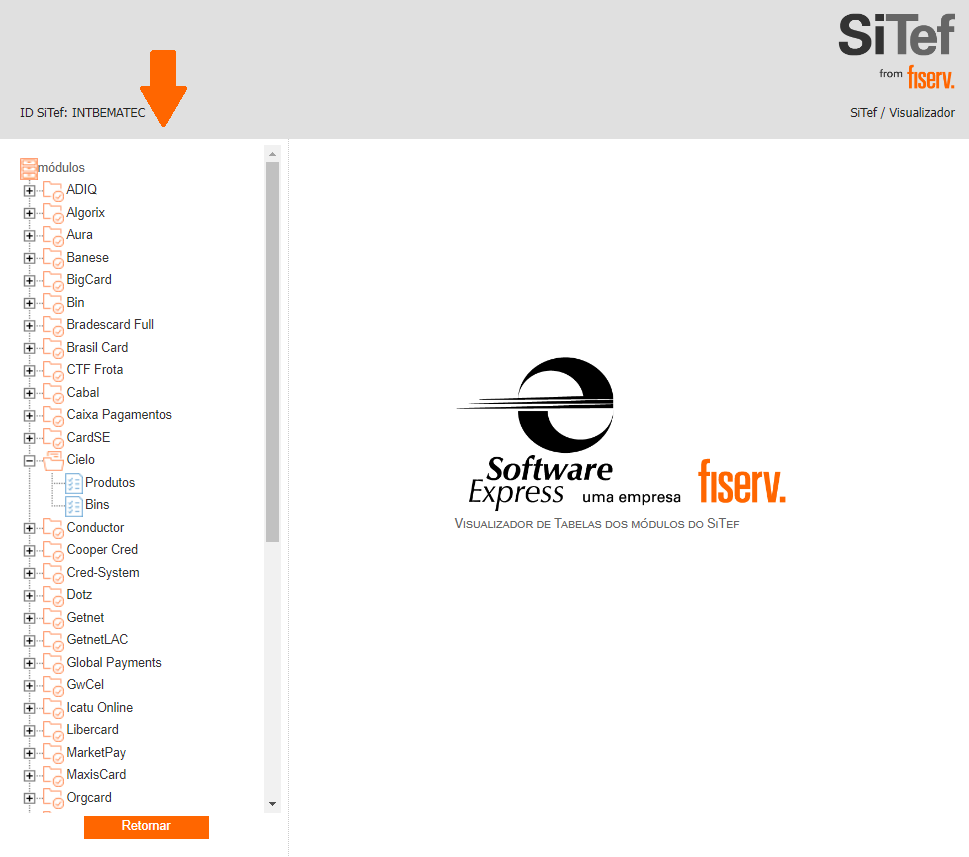This screenshot has height=857, width=969.
Task: Click the CTF Frota folder icon
Action: [53, 371]
